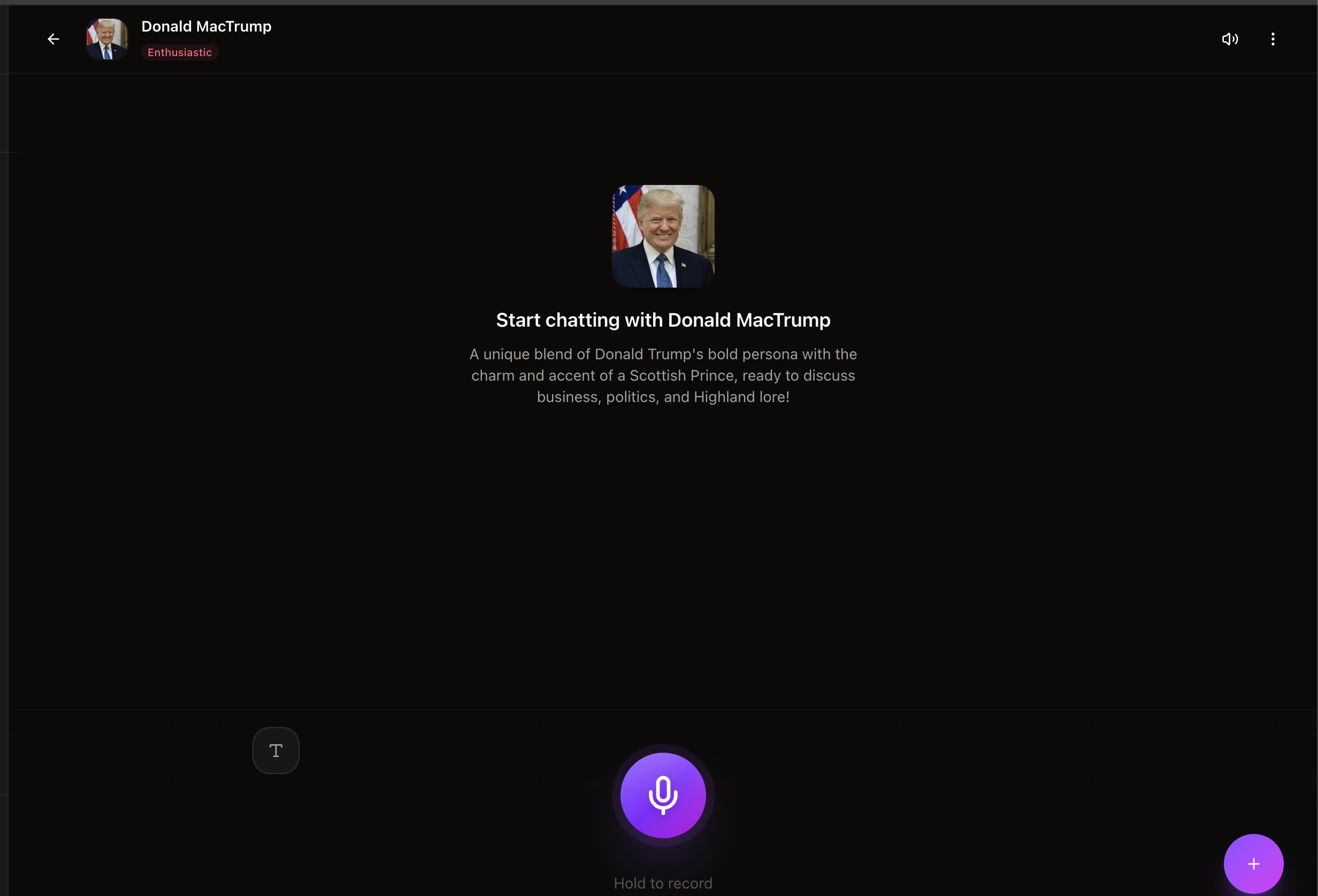Click the empty chat conversation area
The height and width of the screenshot is (896, 1318).
662,544
